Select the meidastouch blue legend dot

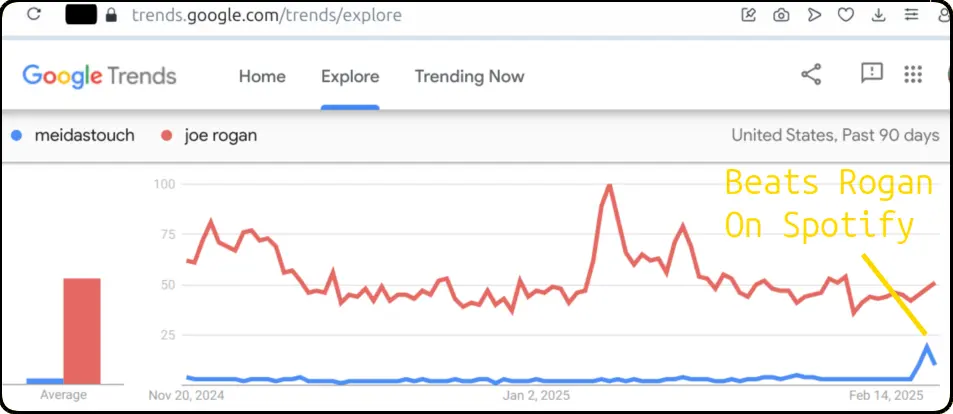tap(16, 136)
